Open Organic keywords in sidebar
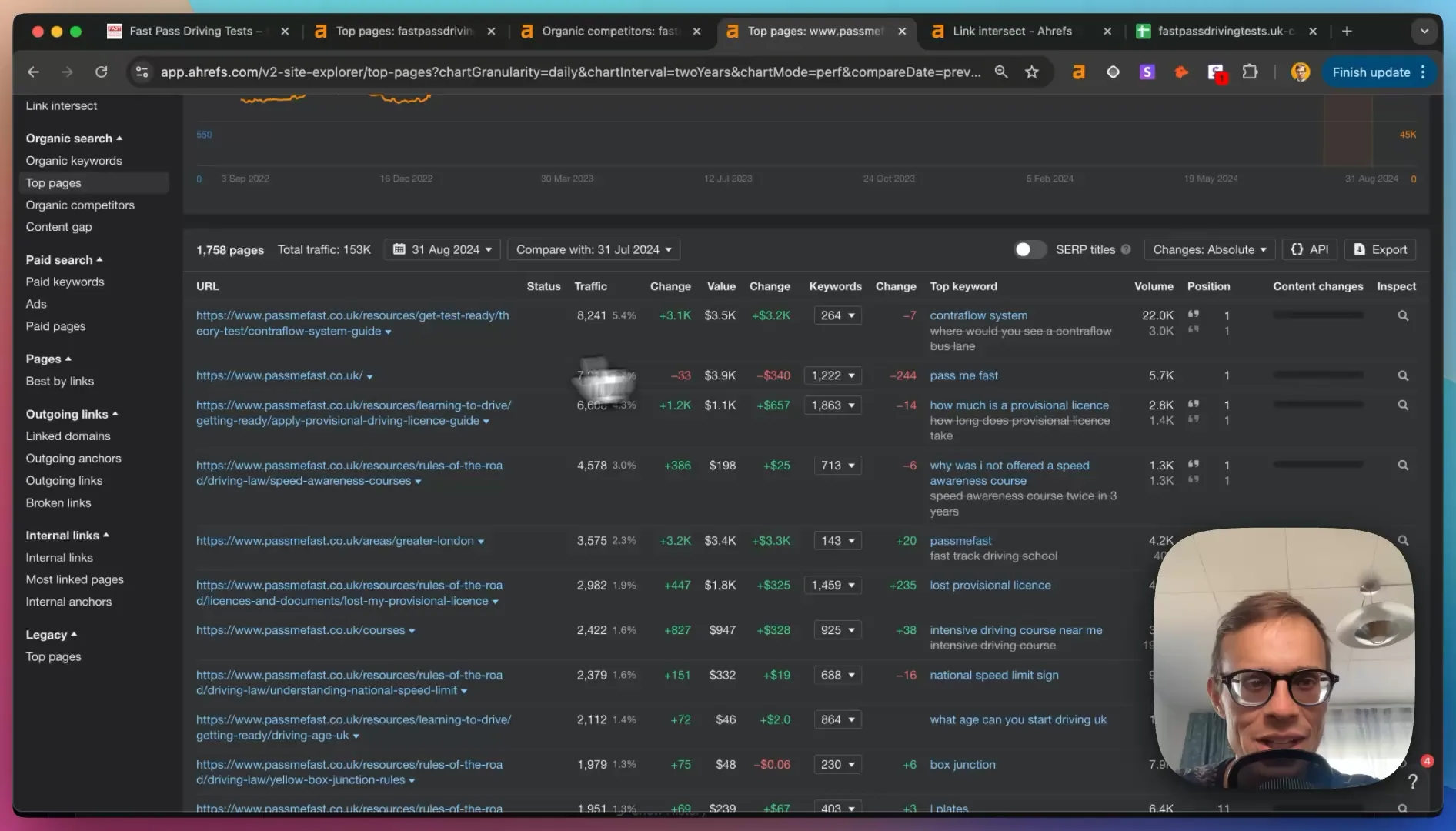The width and height of the screenshot is (1456, 831). click(x=74, y=161)
